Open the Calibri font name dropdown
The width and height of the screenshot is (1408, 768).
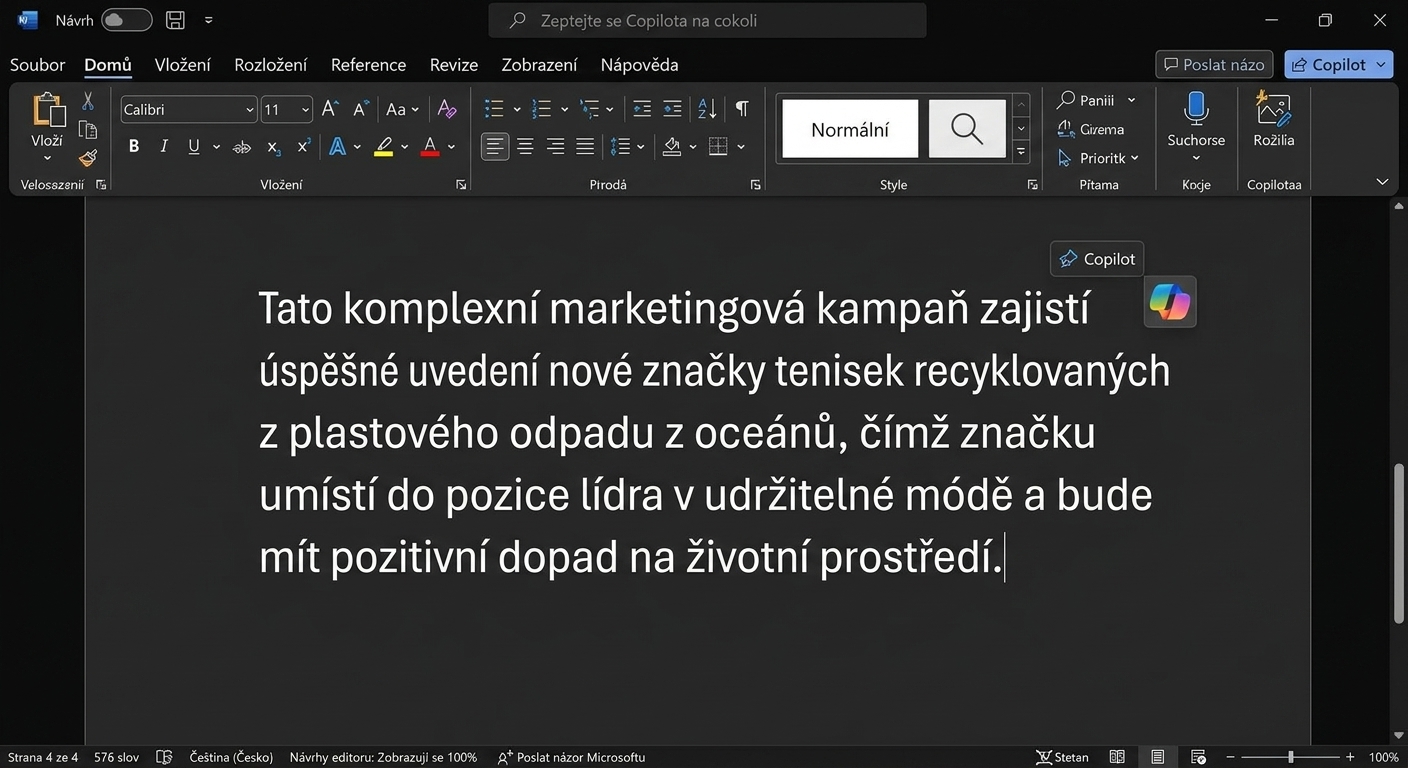250,110
